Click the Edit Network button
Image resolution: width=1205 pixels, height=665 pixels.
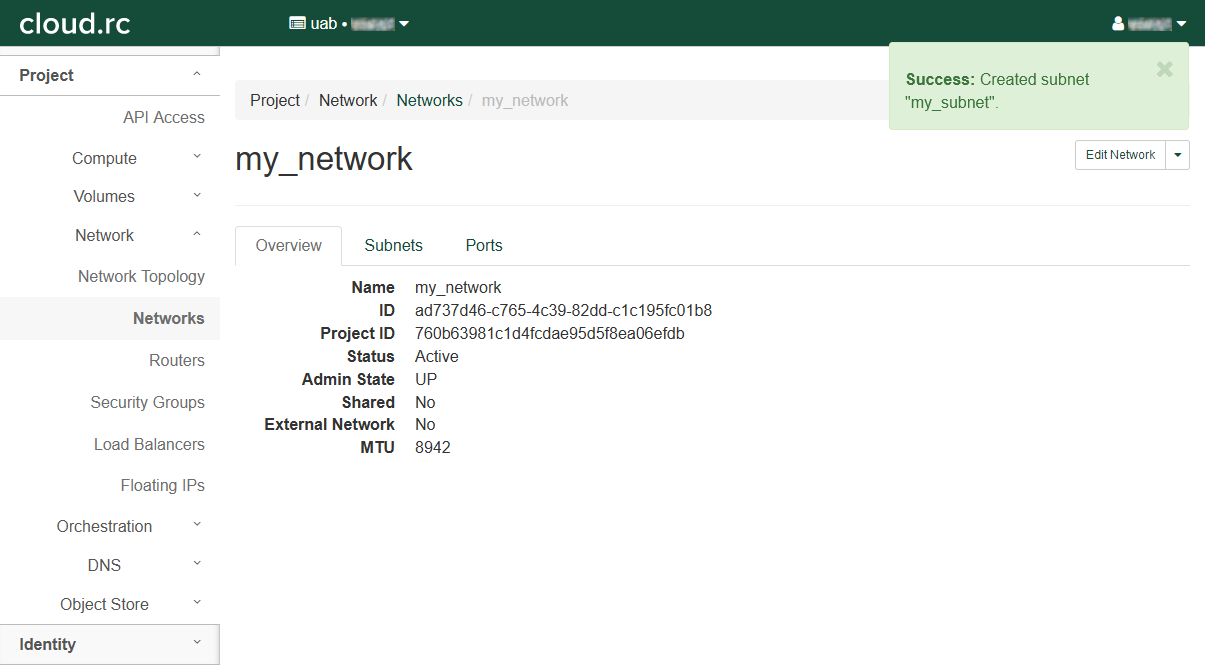1120,155
